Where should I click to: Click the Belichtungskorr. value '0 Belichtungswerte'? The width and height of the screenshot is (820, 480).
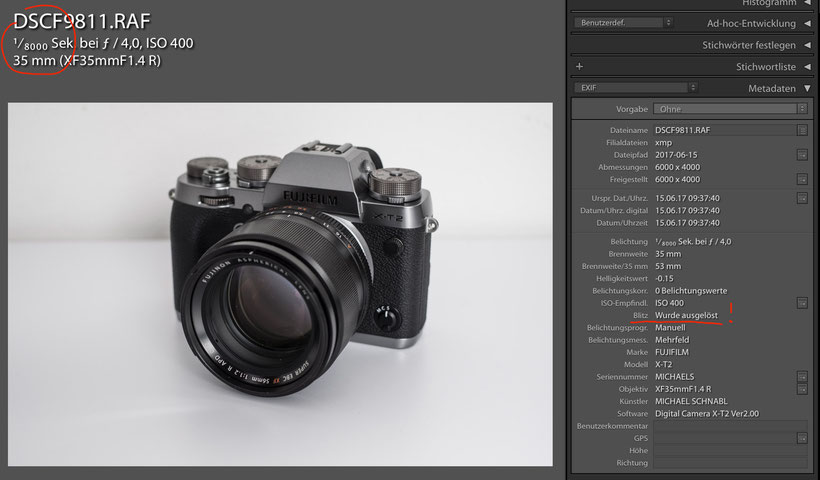[x=691, y=291]
